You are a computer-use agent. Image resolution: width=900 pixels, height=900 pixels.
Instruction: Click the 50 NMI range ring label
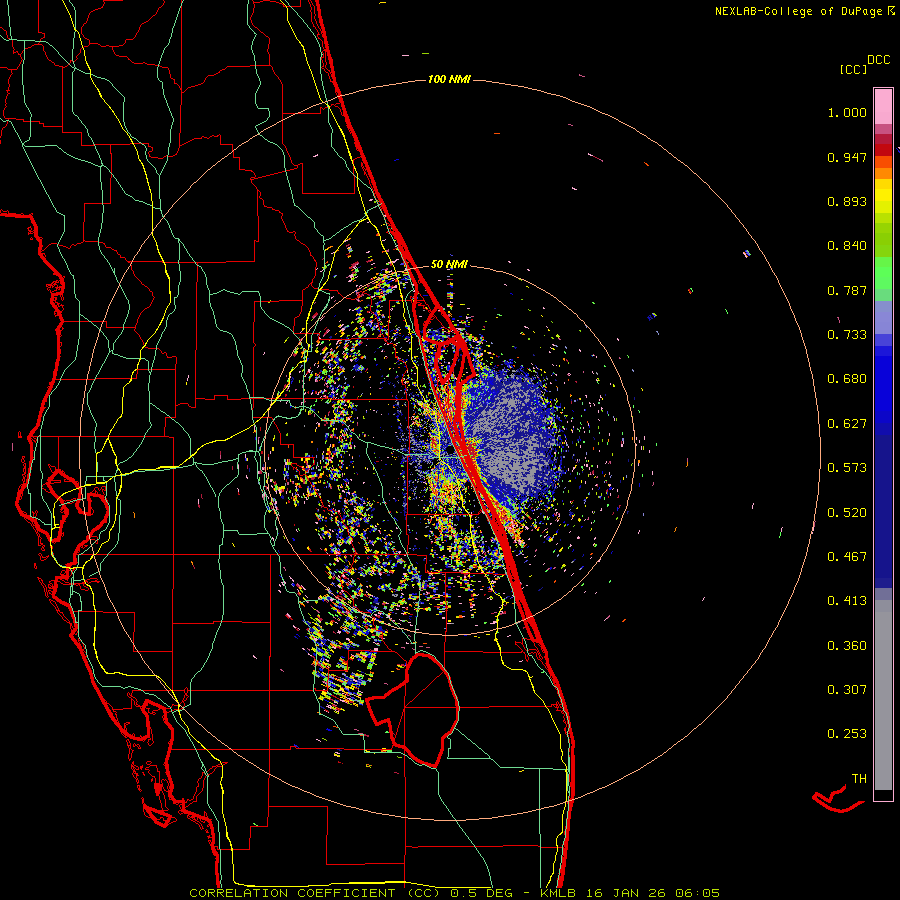[449, 264]
